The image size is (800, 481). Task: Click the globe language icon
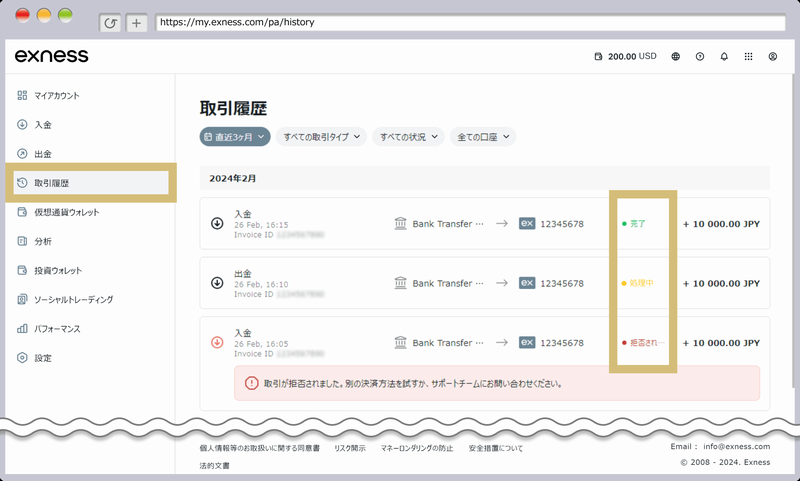coord(676,57)
